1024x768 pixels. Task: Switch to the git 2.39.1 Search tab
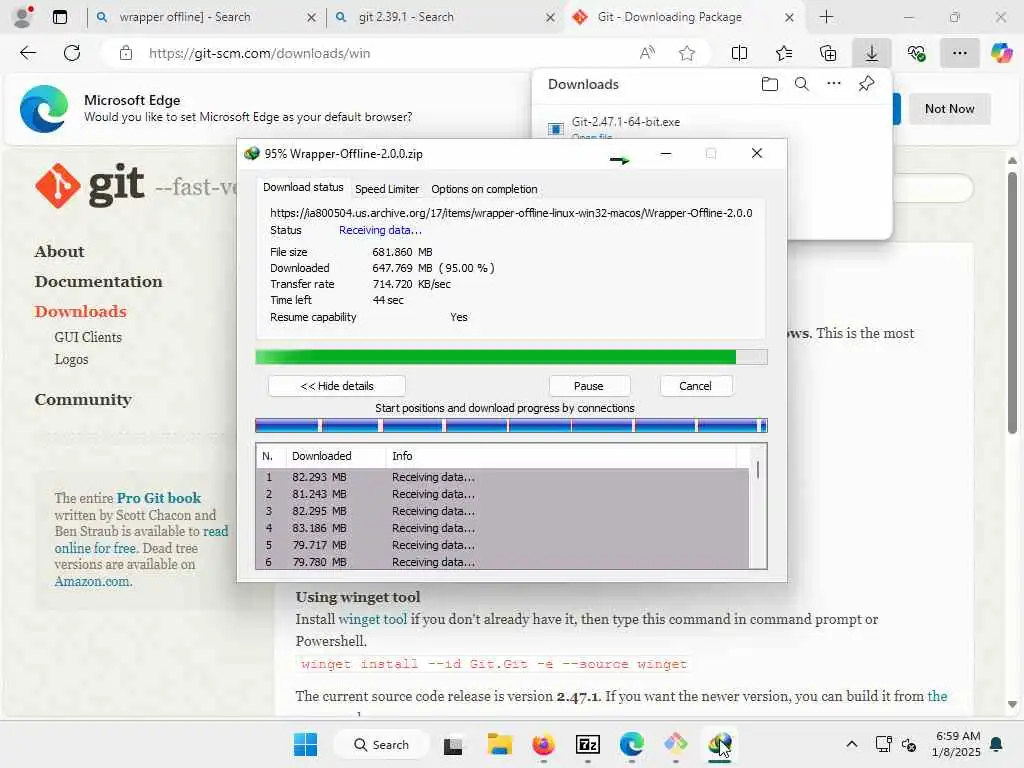coord(406,17)
